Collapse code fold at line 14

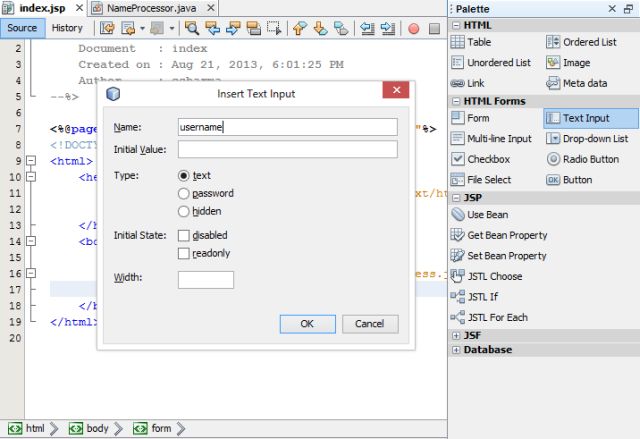(31, 241)
